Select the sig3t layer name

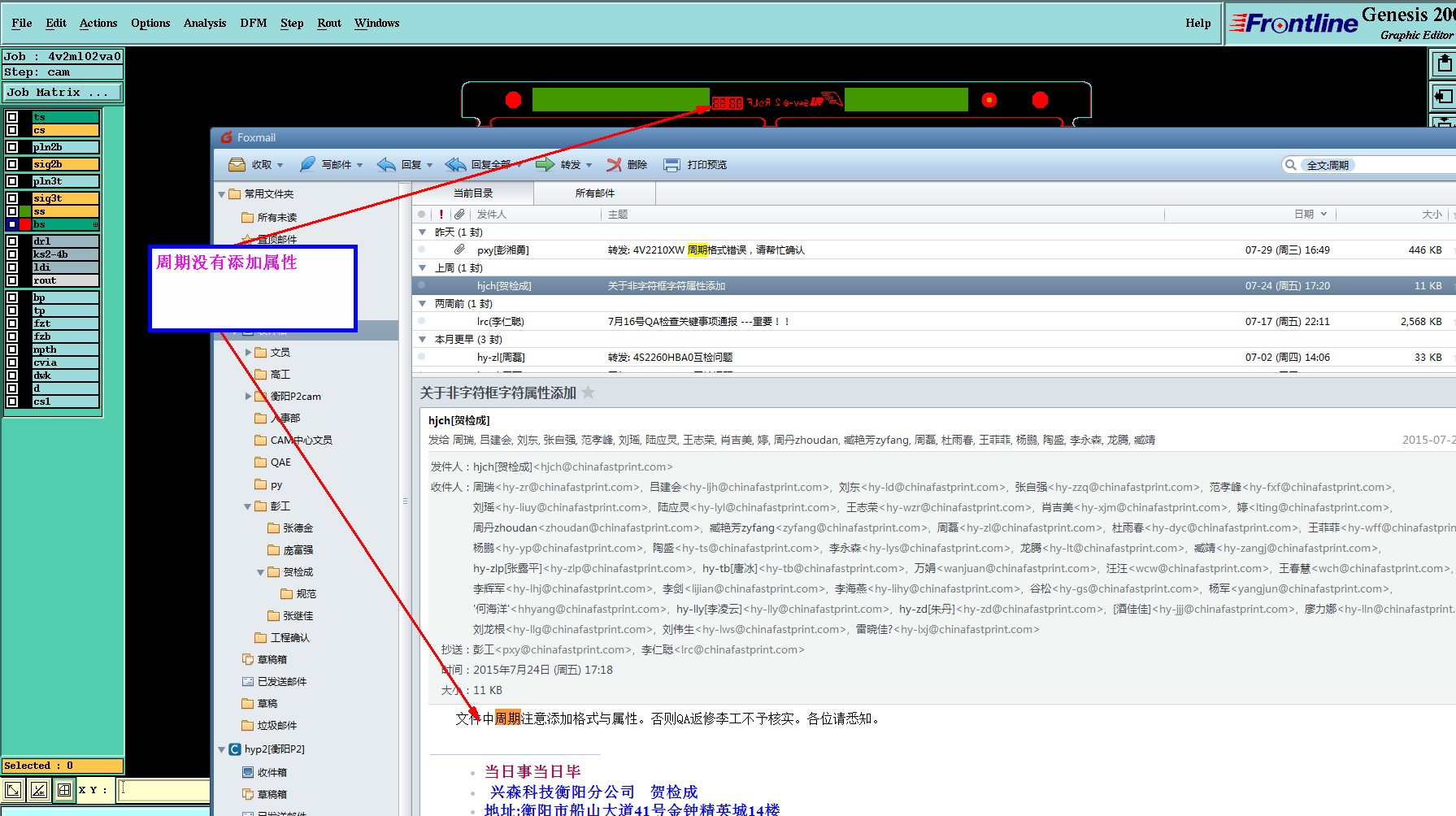point(66,198)
